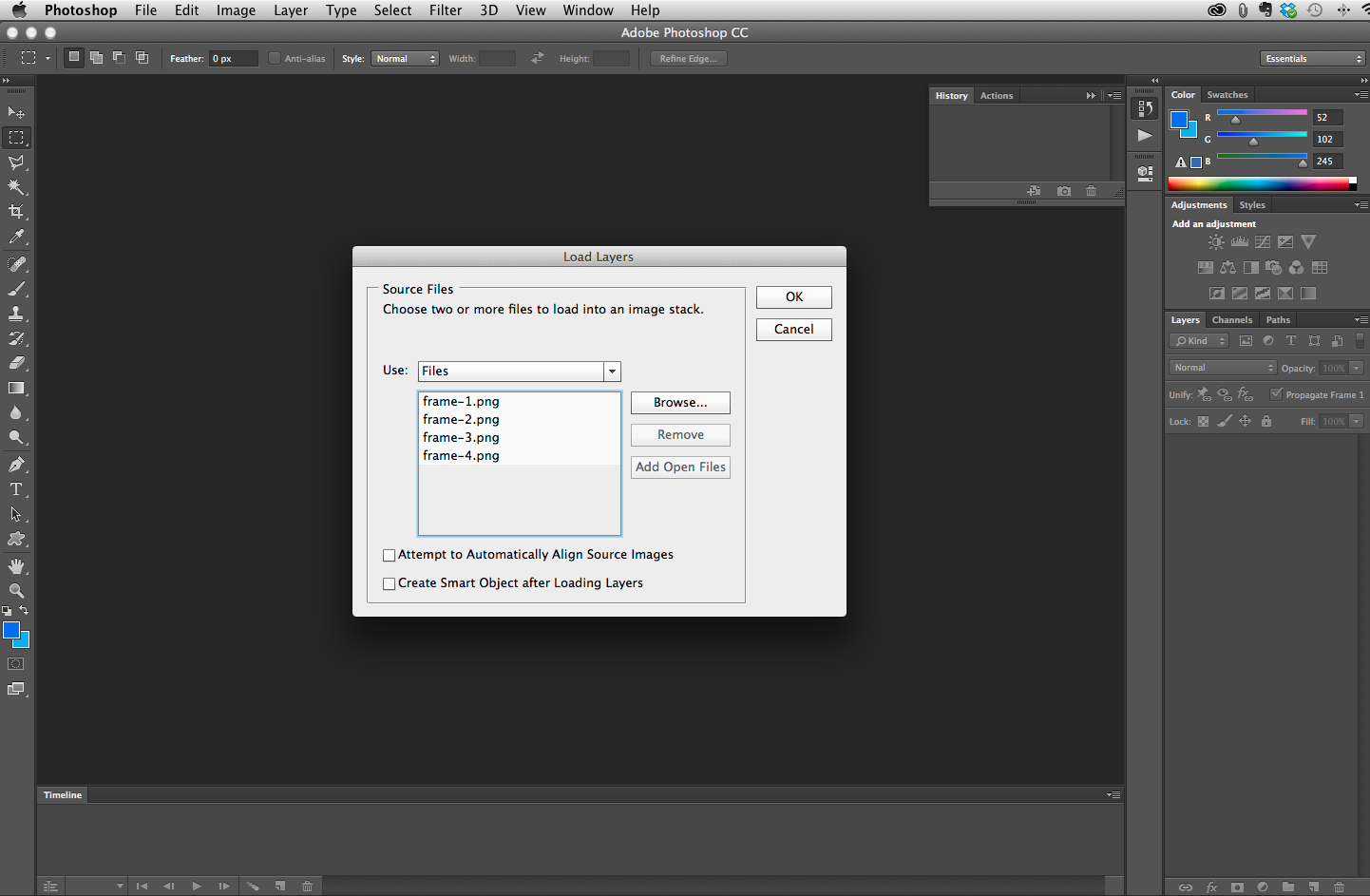This screenshot has height=896, width=1370.
Task: Toggle Quick Mask mode icon
Action: [x=16, y=664]
